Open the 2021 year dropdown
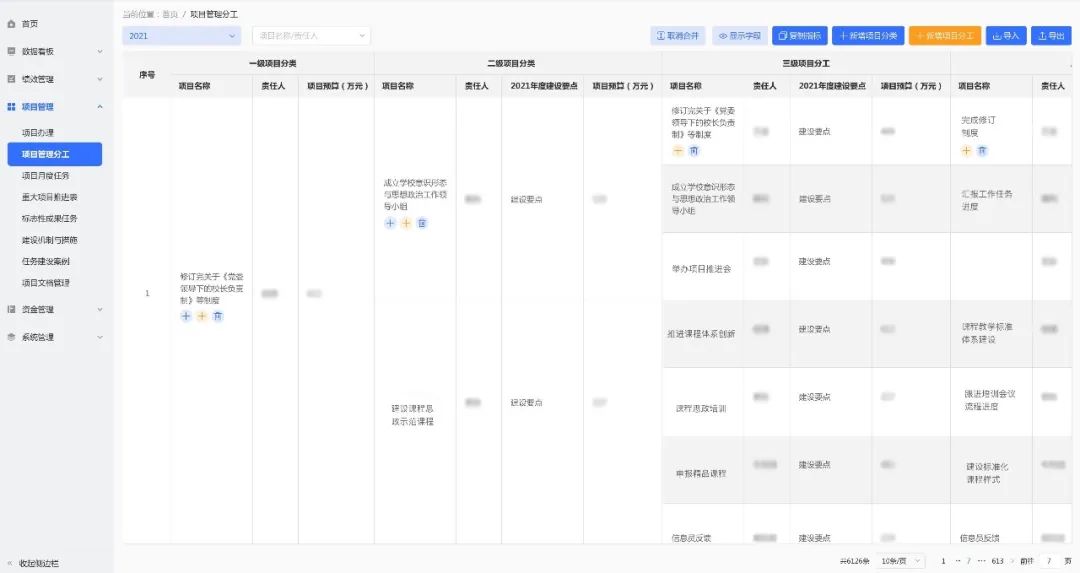The image size is (1080, 573). [181, 36]
